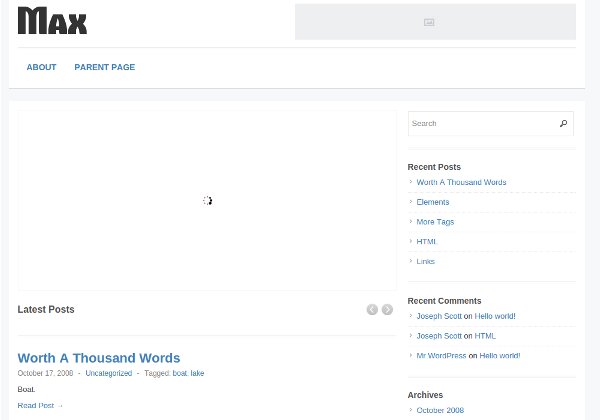The image size is (600, 420).
Task: Click Mr WordPress commenter link
Action: point(441,355)
